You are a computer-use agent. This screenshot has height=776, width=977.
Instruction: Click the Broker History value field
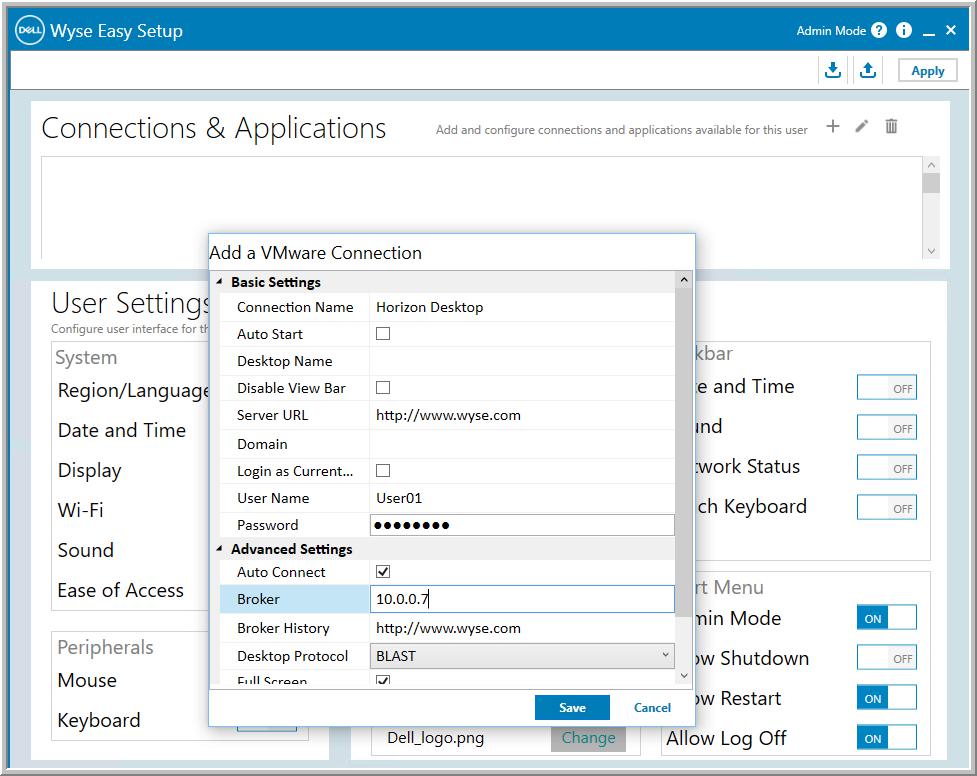tap(522, 628)
